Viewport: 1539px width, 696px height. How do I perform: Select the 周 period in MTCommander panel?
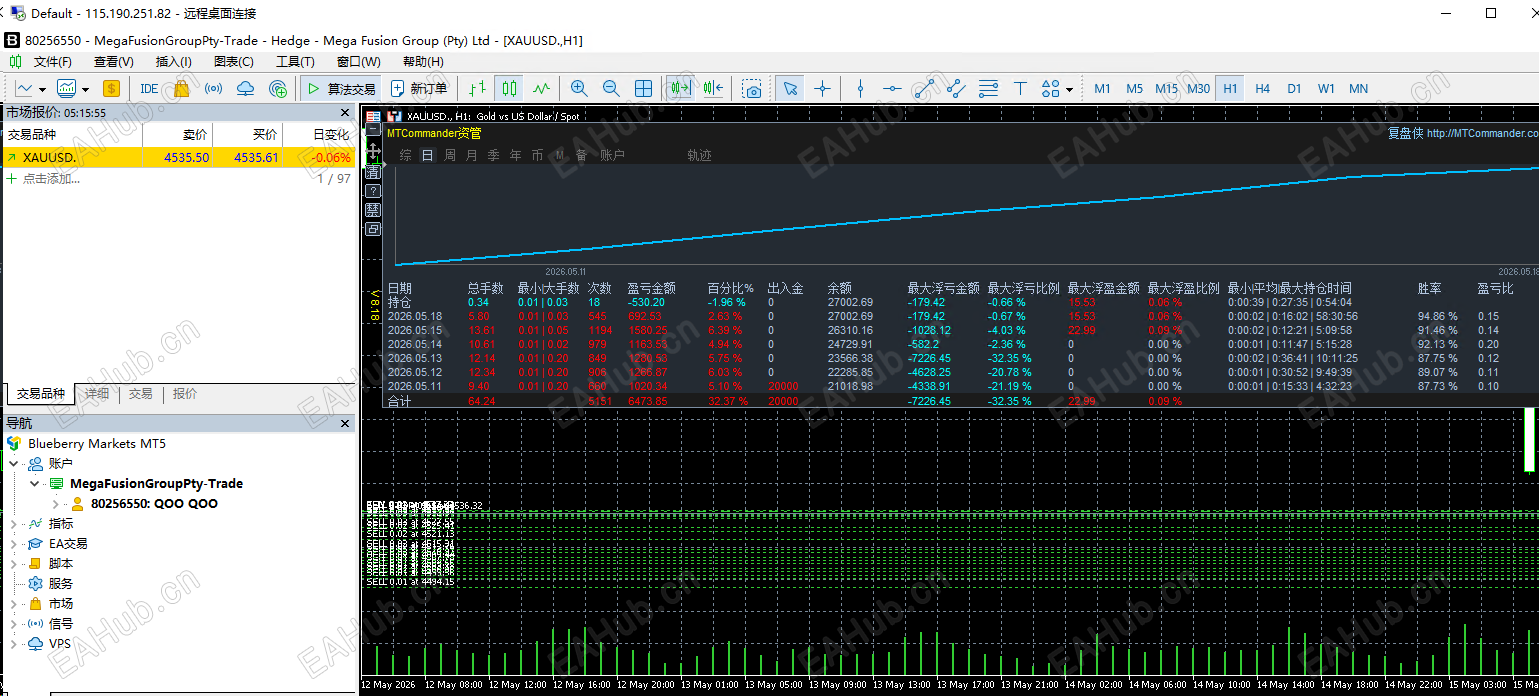point(449,155)
